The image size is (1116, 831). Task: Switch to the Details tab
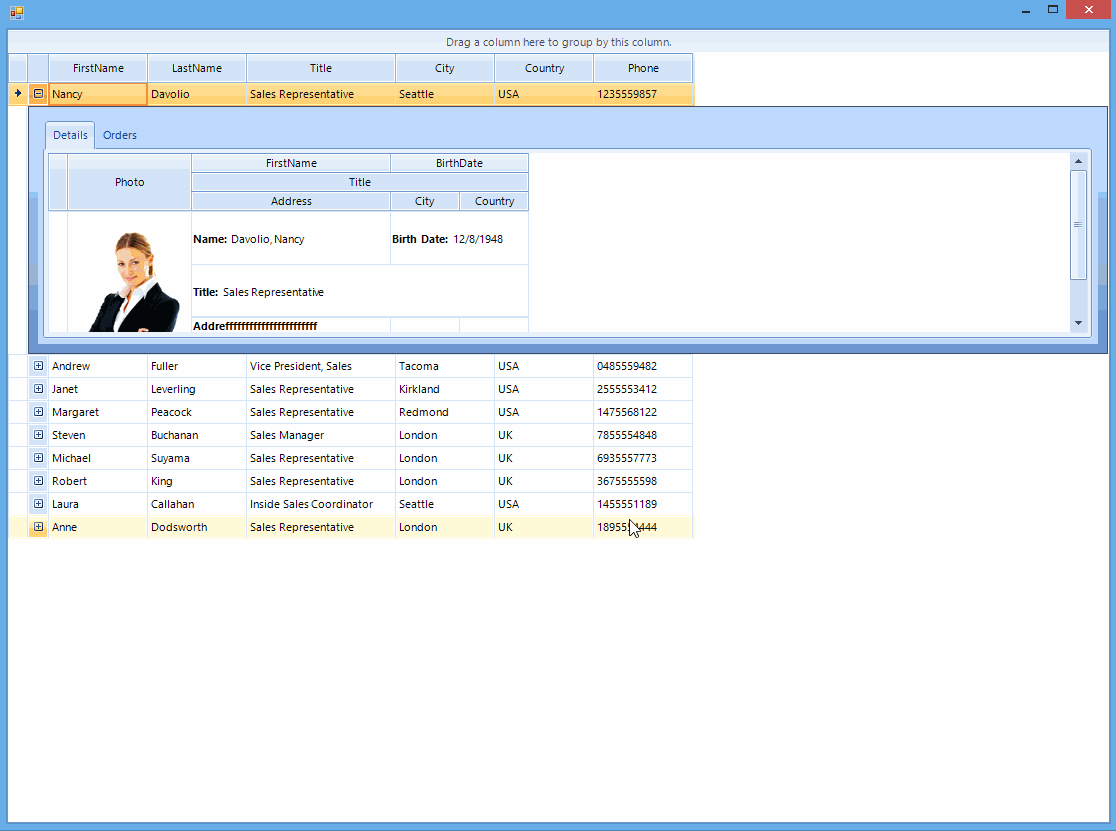pos(70,135)
